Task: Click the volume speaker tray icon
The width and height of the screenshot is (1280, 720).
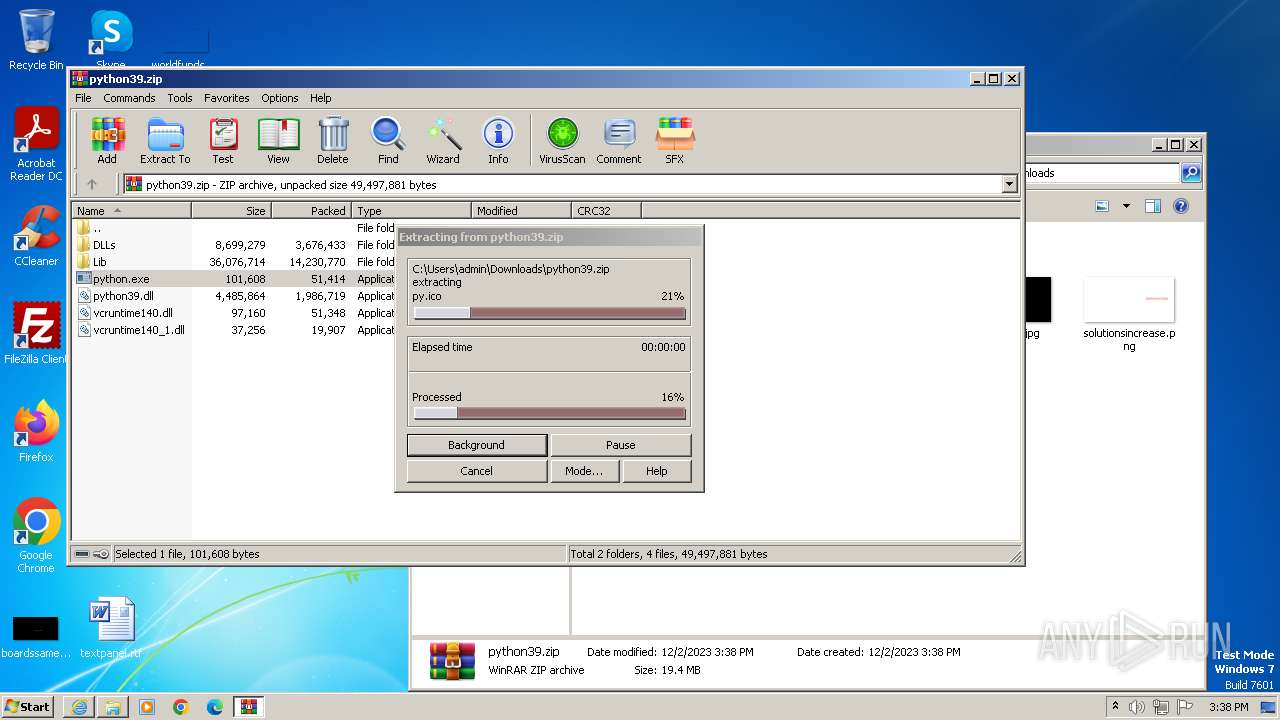Action: (x=1137, y=707)
